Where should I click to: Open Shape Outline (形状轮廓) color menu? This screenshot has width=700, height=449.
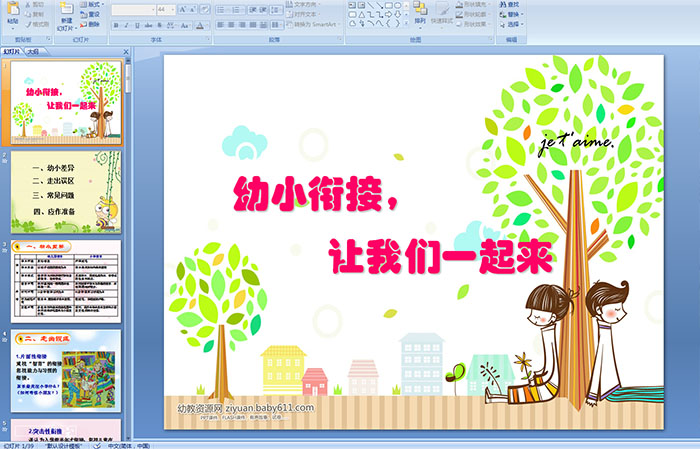(474, 14)
